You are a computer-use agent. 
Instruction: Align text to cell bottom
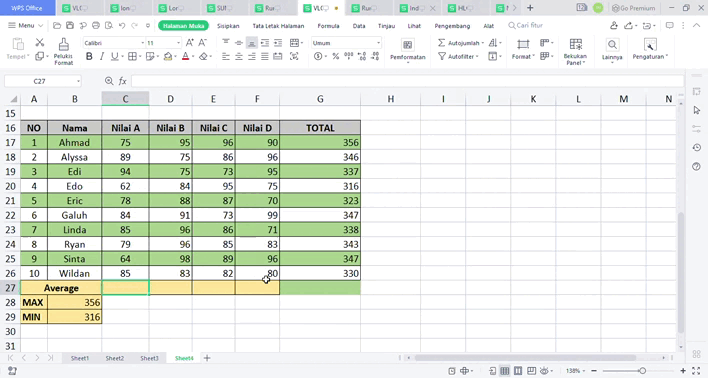(x=252, y=43)
